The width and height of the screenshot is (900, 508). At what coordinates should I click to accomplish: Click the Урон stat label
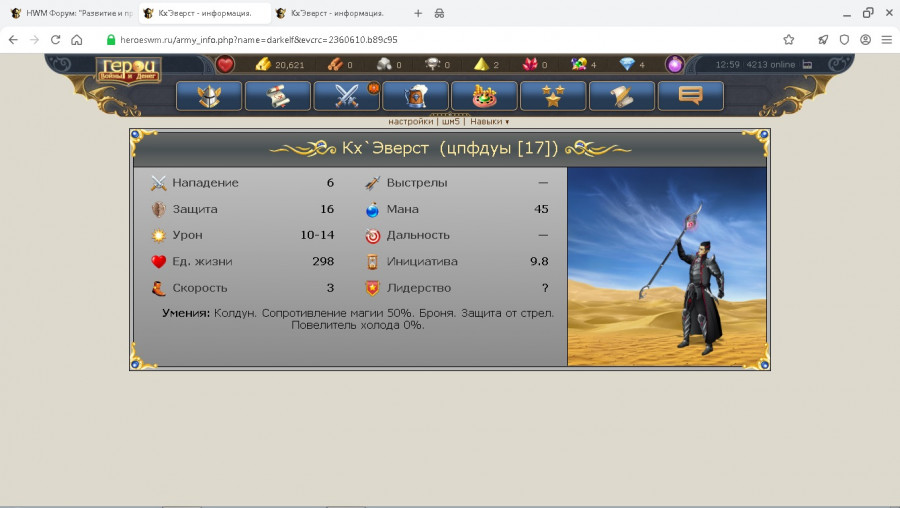[x=187, y=235]
